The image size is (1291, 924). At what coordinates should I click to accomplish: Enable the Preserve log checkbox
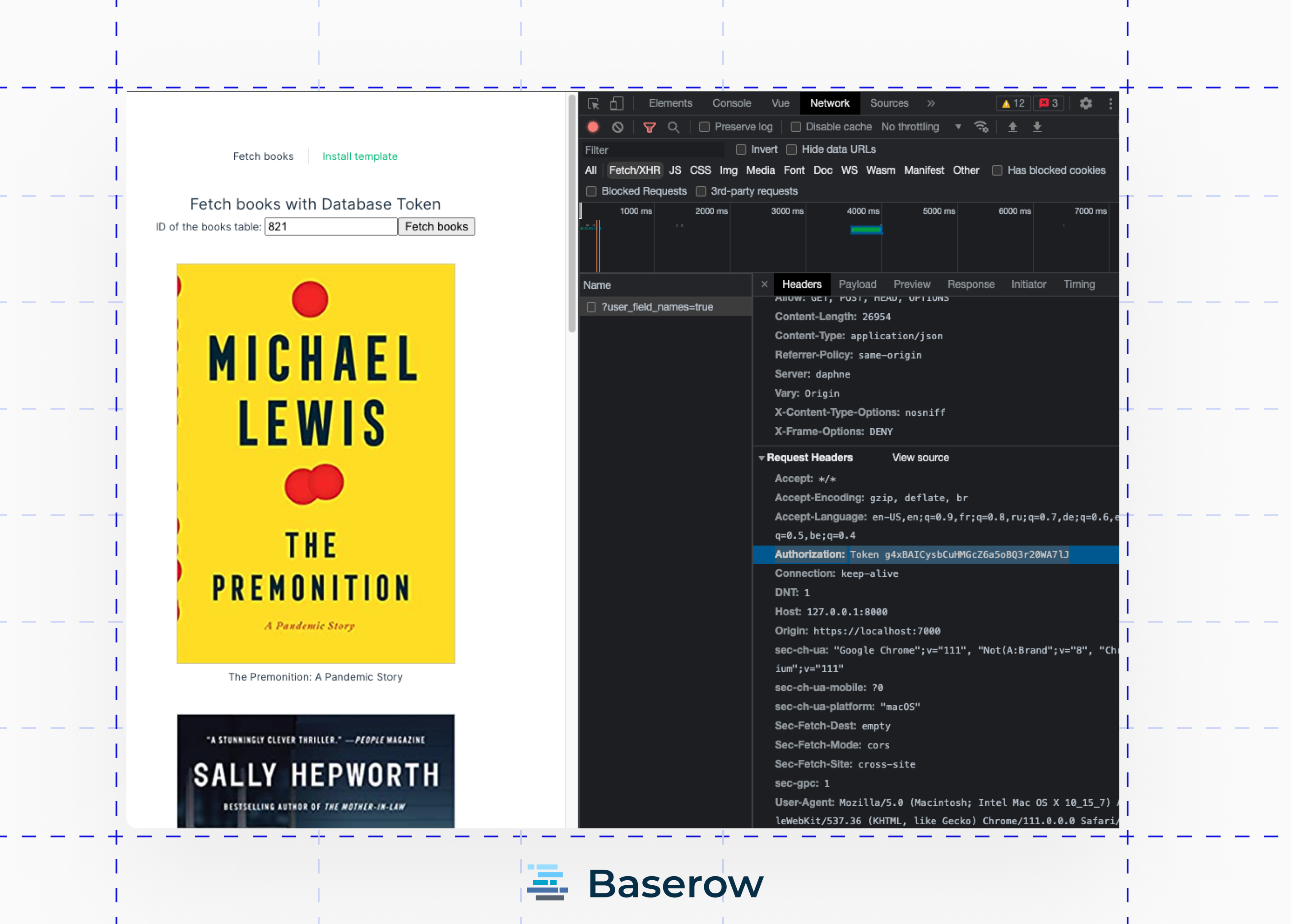pos(704,127)
